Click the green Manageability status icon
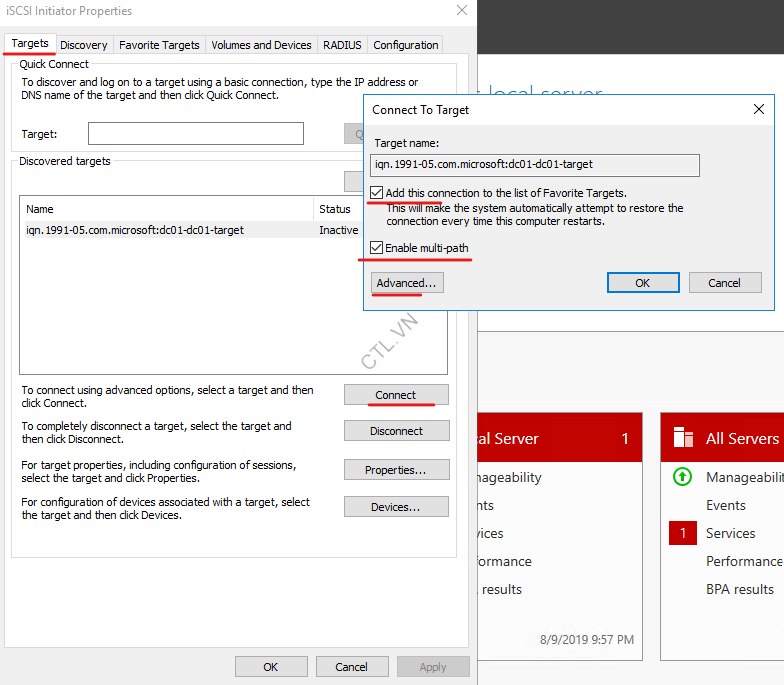 [682, 477]
